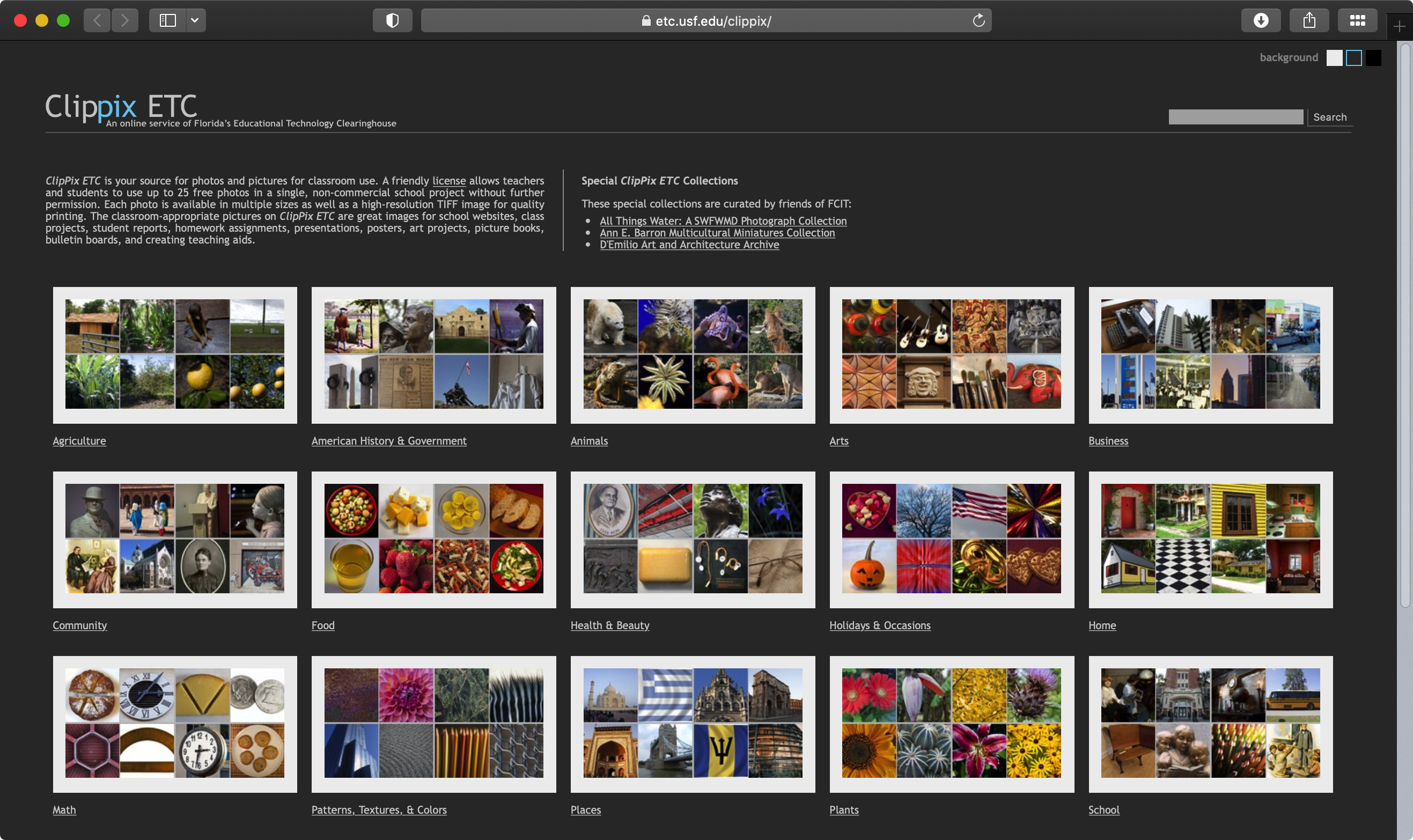Click the Share toolbar icon

(x=1309, y=21)
